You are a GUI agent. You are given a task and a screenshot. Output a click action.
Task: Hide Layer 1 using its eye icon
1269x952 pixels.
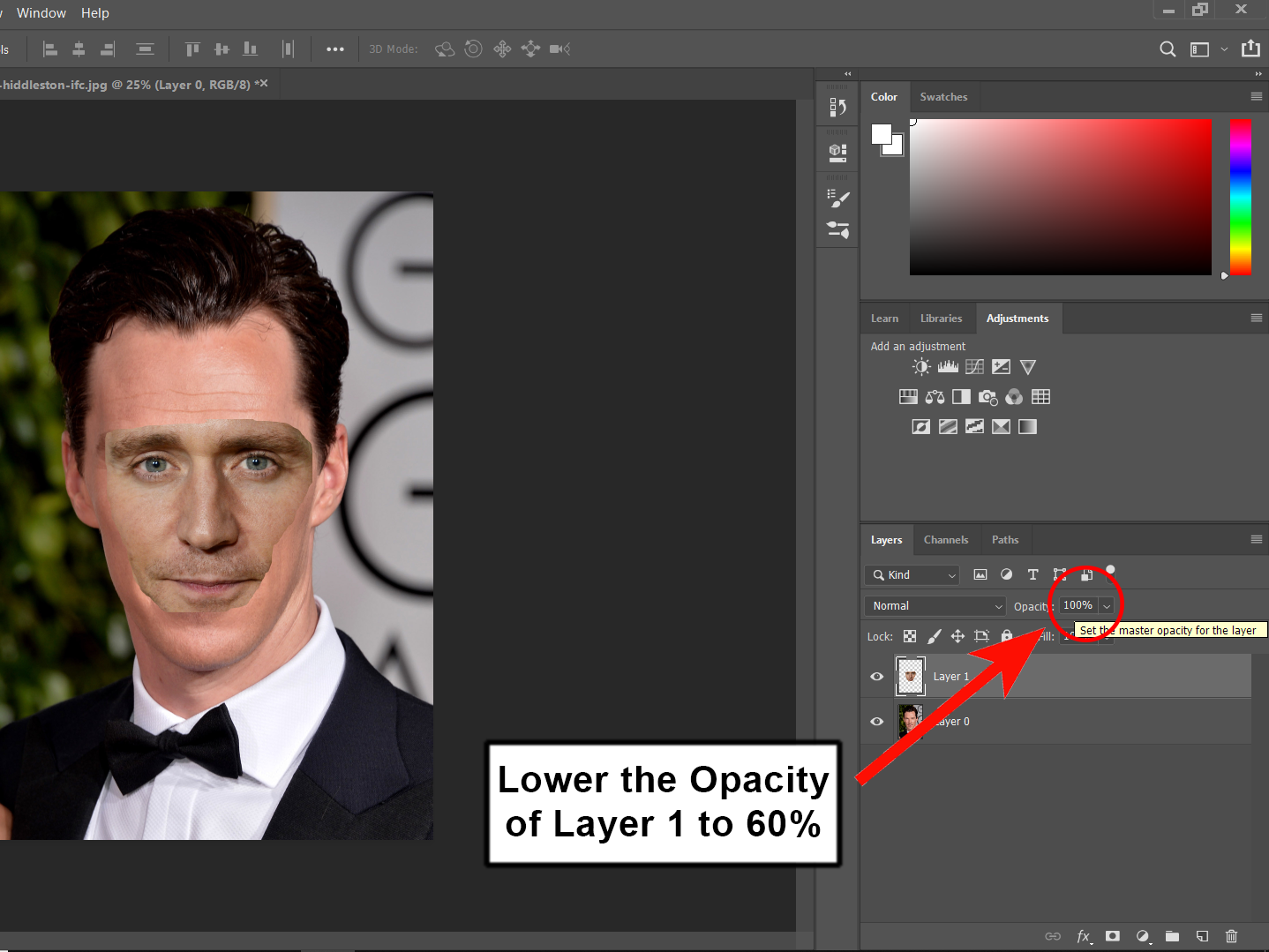[876, 676]
